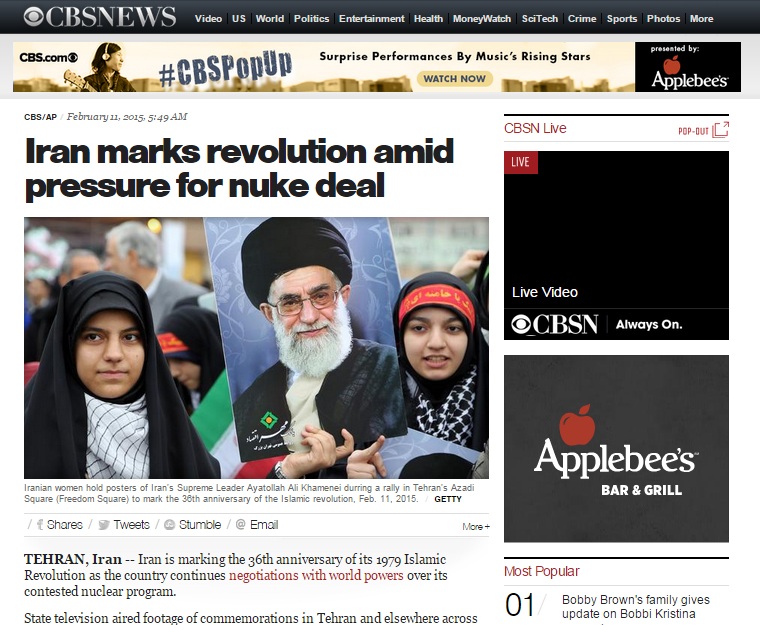This screenshot has width=760, height=625.
Task: Open the CBSN Live pop-out icon
Action: pyautogui.click(x=720, y=129)
